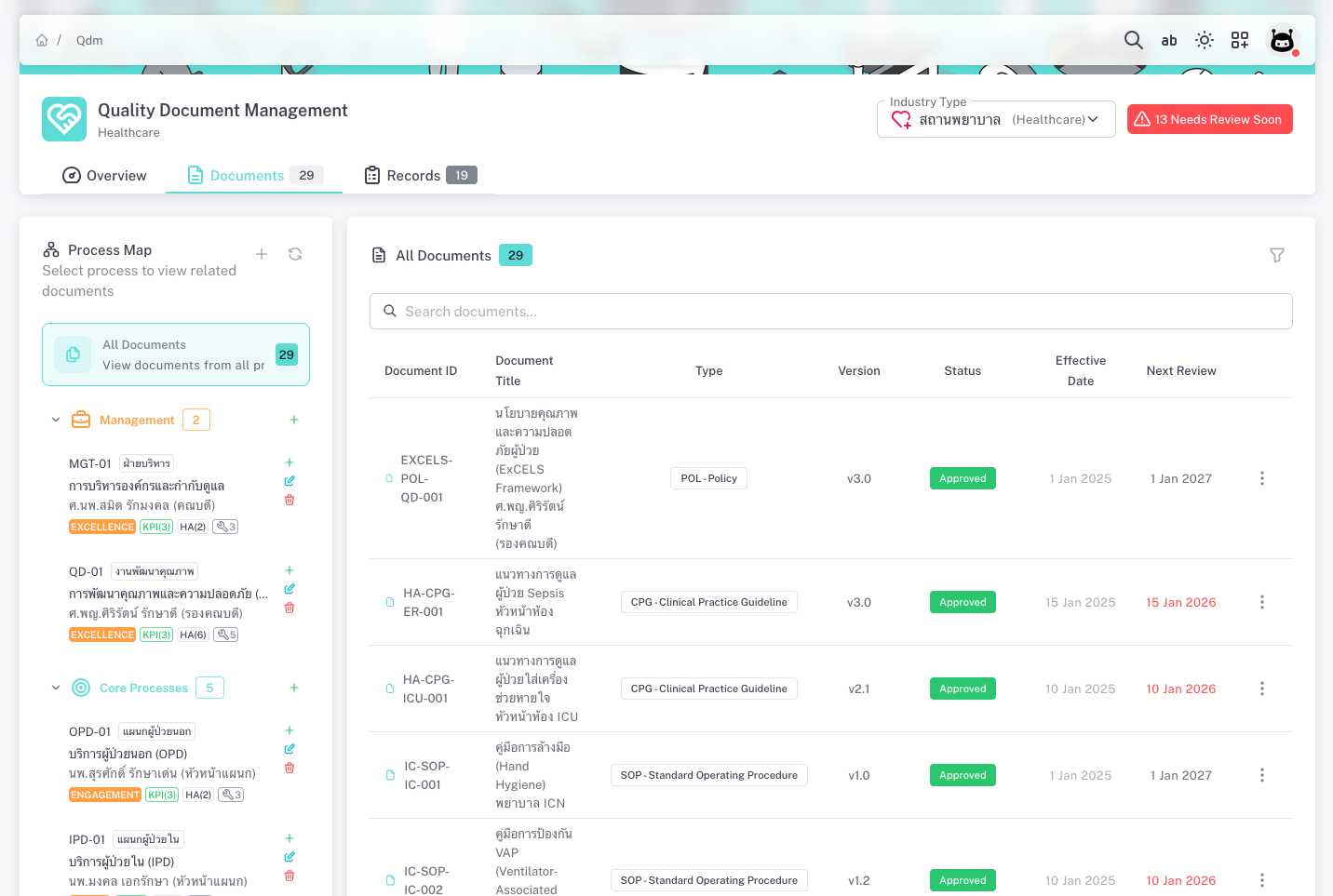Click the search magnifier icon in top bar
The width and height of the screenshot is (1333, 896).
(x=1133, y=40)
